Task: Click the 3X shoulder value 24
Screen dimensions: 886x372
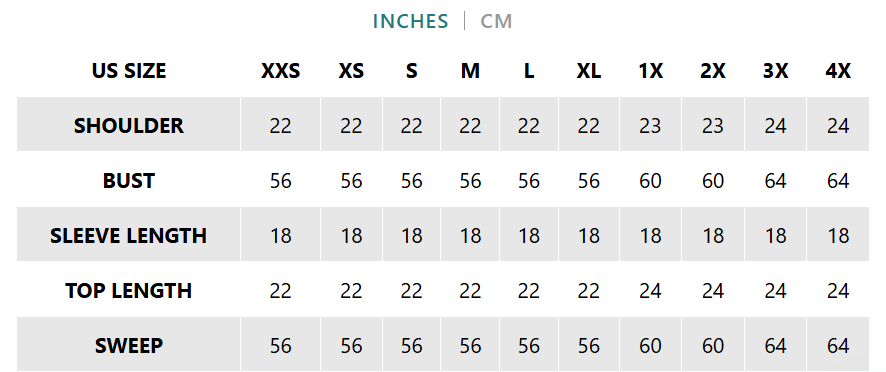Action: (775, 126)
